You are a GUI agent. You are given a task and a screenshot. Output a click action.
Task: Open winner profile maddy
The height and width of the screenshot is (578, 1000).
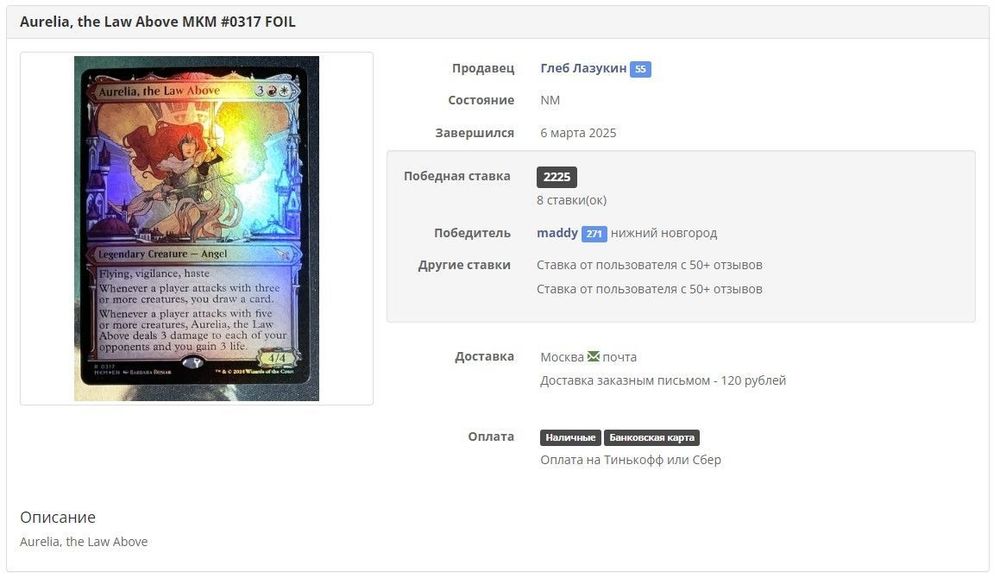tap(557, 233)
